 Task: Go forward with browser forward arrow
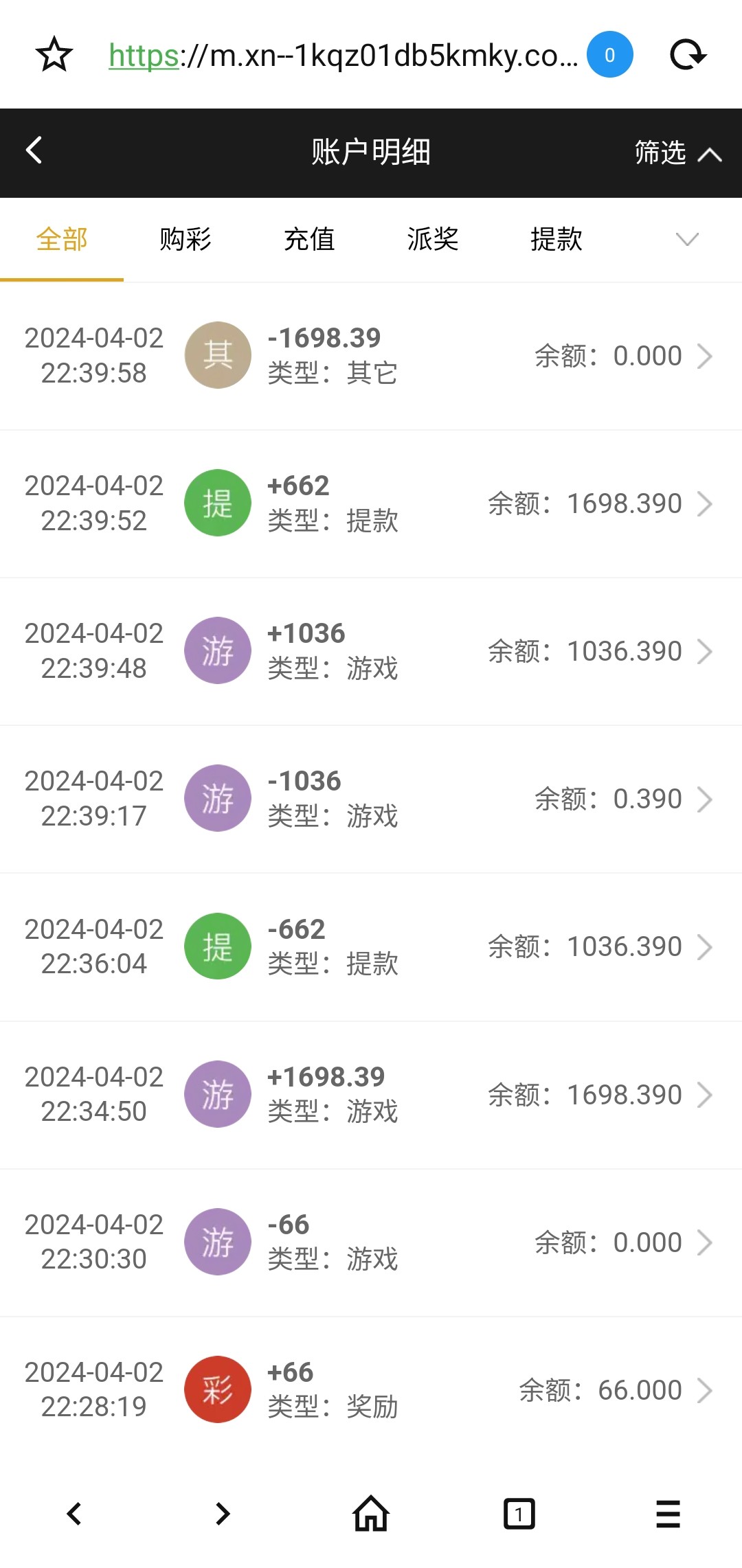click(x=223, y=1514)
